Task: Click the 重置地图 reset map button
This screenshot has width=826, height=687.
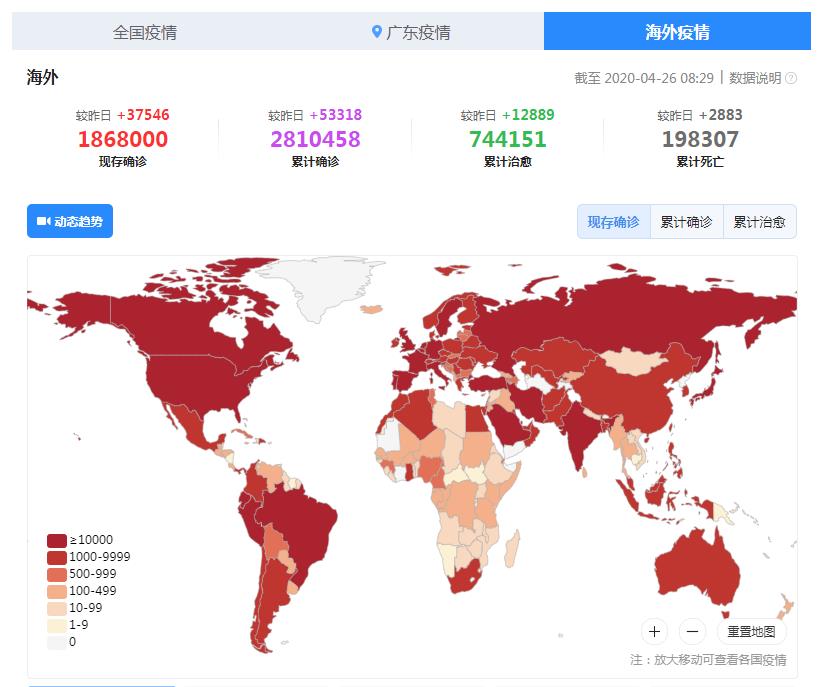Action: [x=752, y=631]
